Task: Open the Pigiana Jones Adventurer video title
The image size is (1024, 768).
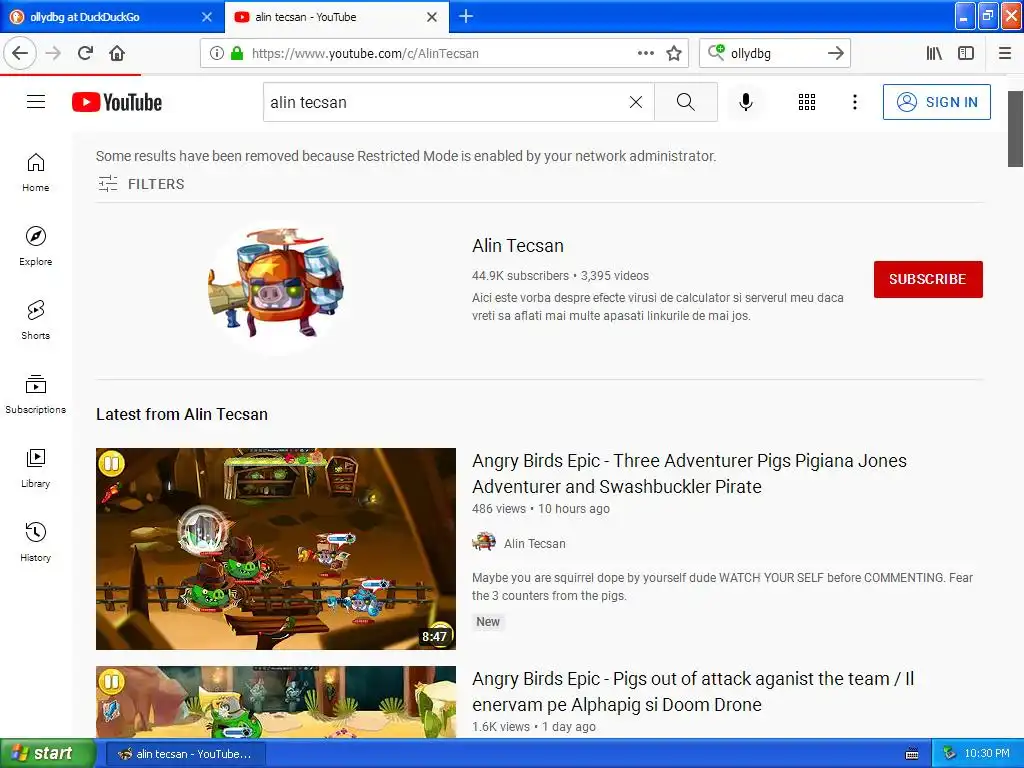Action: [x=689, y=473]
